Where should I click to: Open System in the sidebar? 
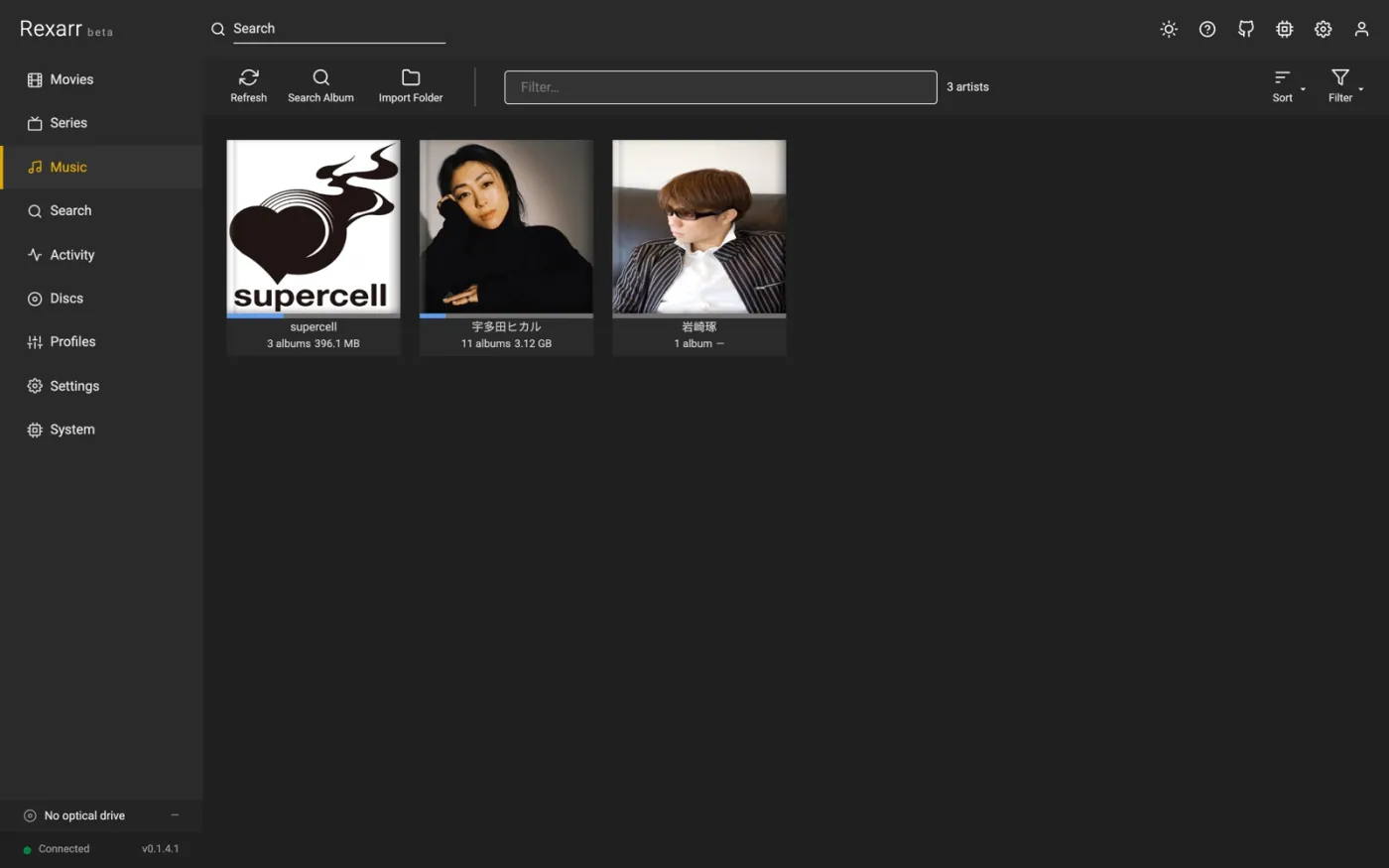click(x=101, y=430)
